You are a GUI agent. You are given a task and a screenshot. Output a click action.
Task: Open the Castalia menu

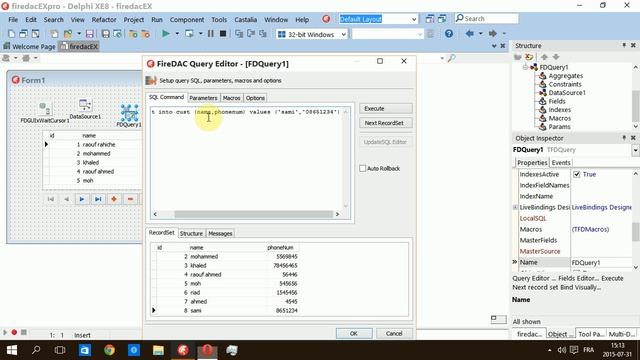pos(245,20)
